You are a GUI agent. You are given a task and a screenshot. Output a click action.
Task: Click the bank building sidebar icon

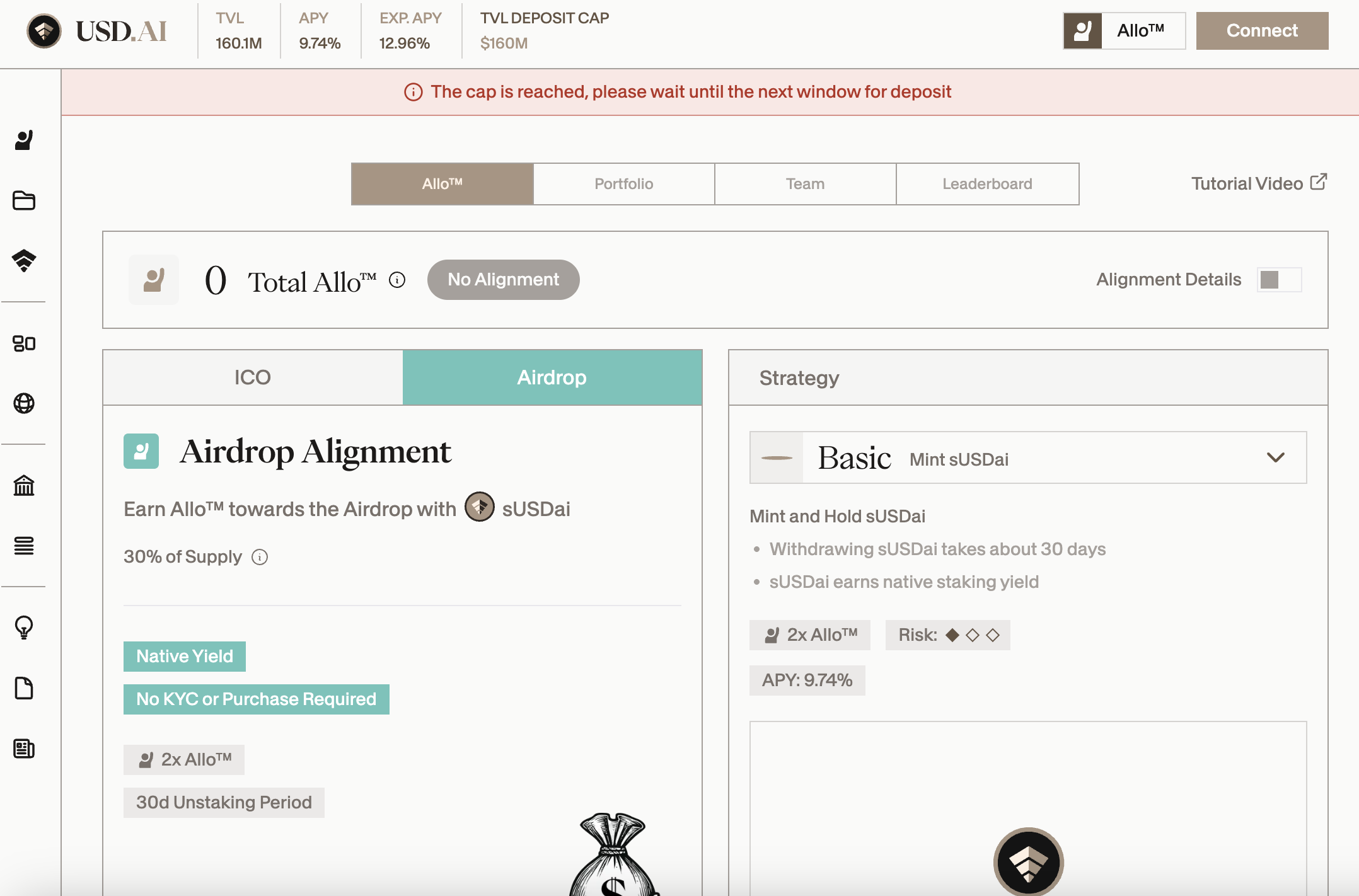24,485
